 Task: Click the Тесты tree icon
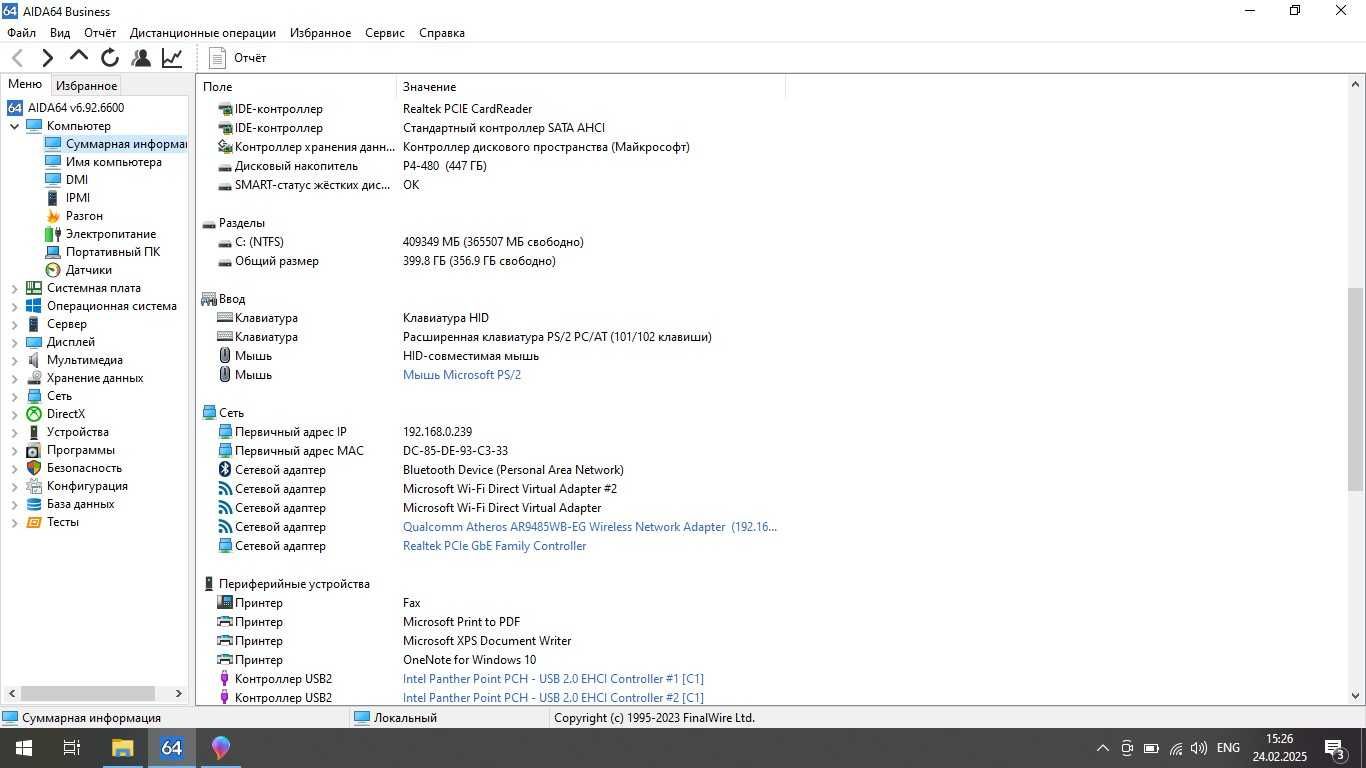point(34,522)
